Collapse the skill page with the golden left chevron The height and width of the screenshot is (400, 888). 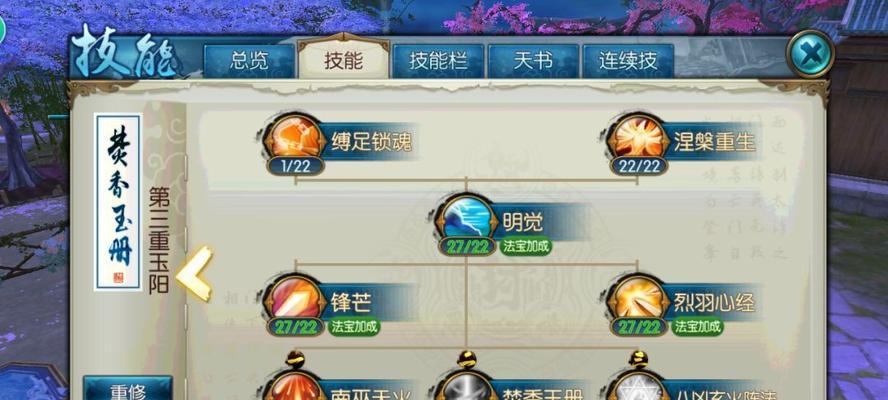pyautogui.click(x=195, y=274)
